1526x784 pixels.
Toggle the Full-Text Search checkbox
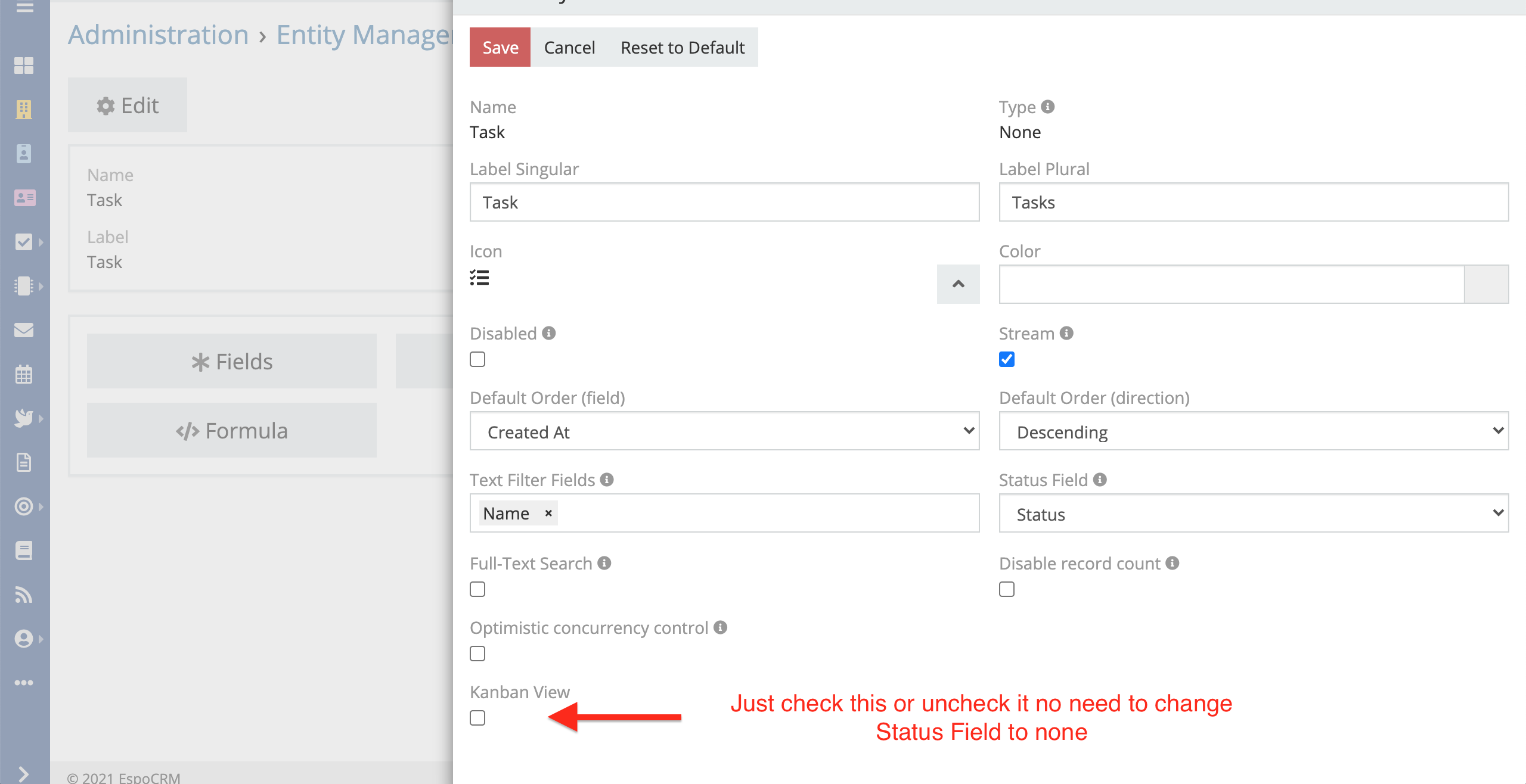pyautogui.click(x=477, y=589)
